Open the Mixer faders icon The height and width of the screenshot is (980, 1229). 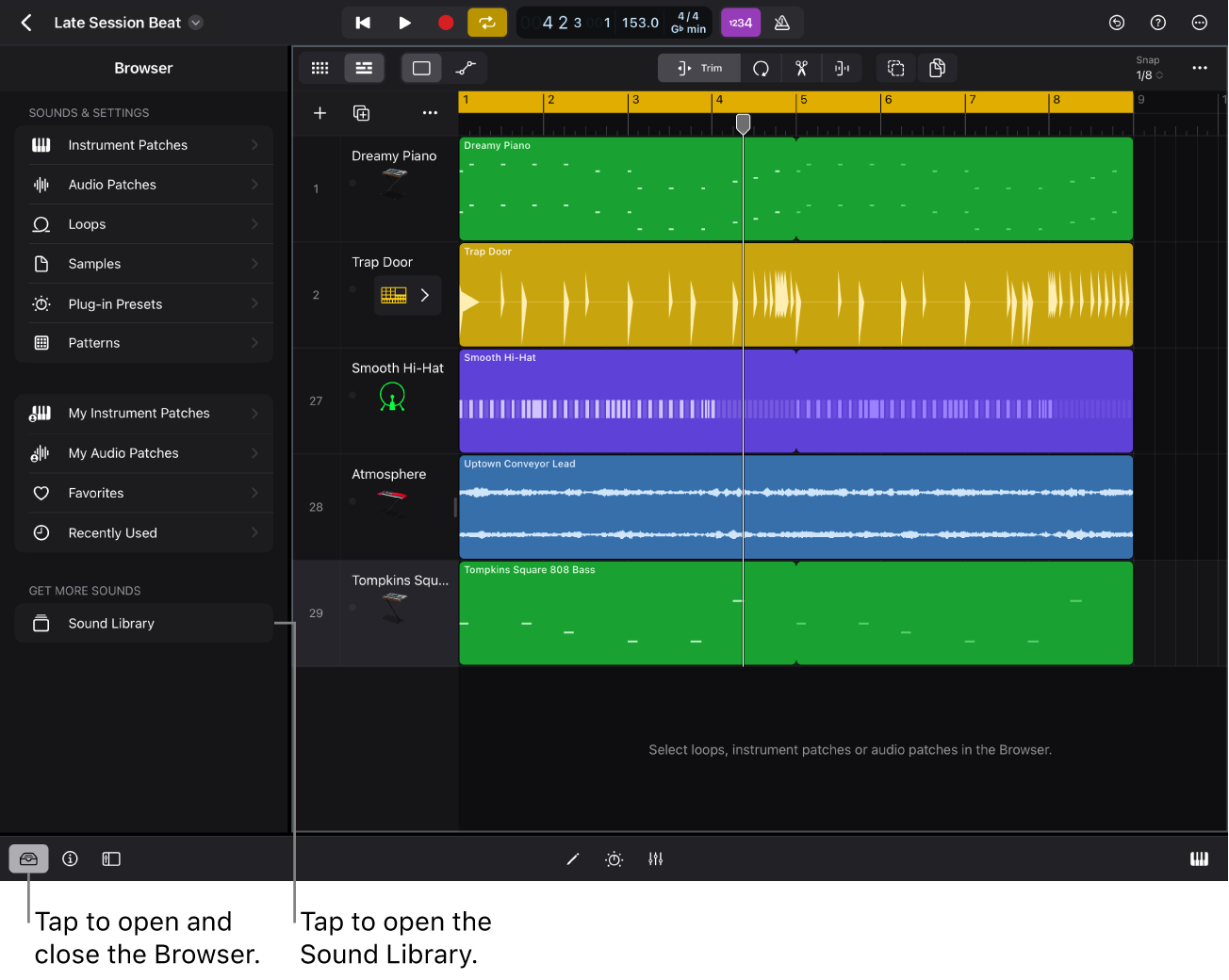[x=656, y=858]
